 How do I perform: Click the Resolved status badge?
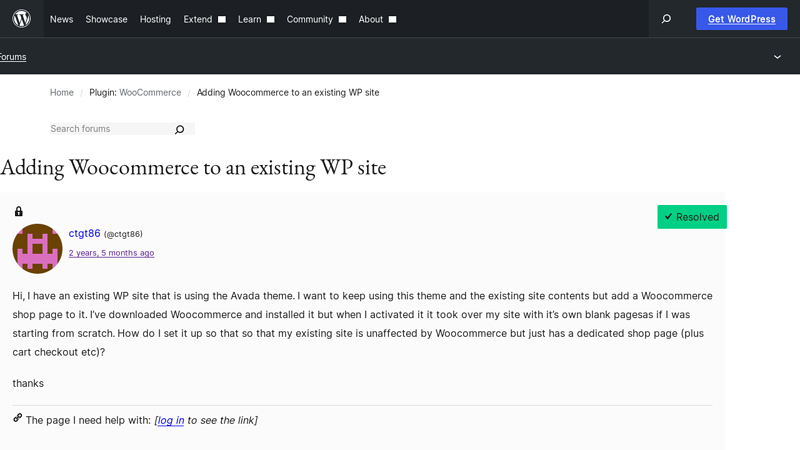click(x=692, y=217)
